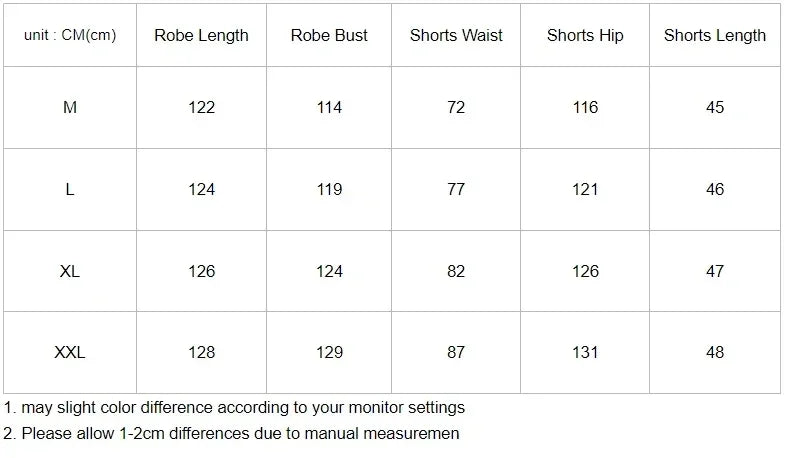
Task: Click the unit CM(cm) header cell
Action: [70, 35]
